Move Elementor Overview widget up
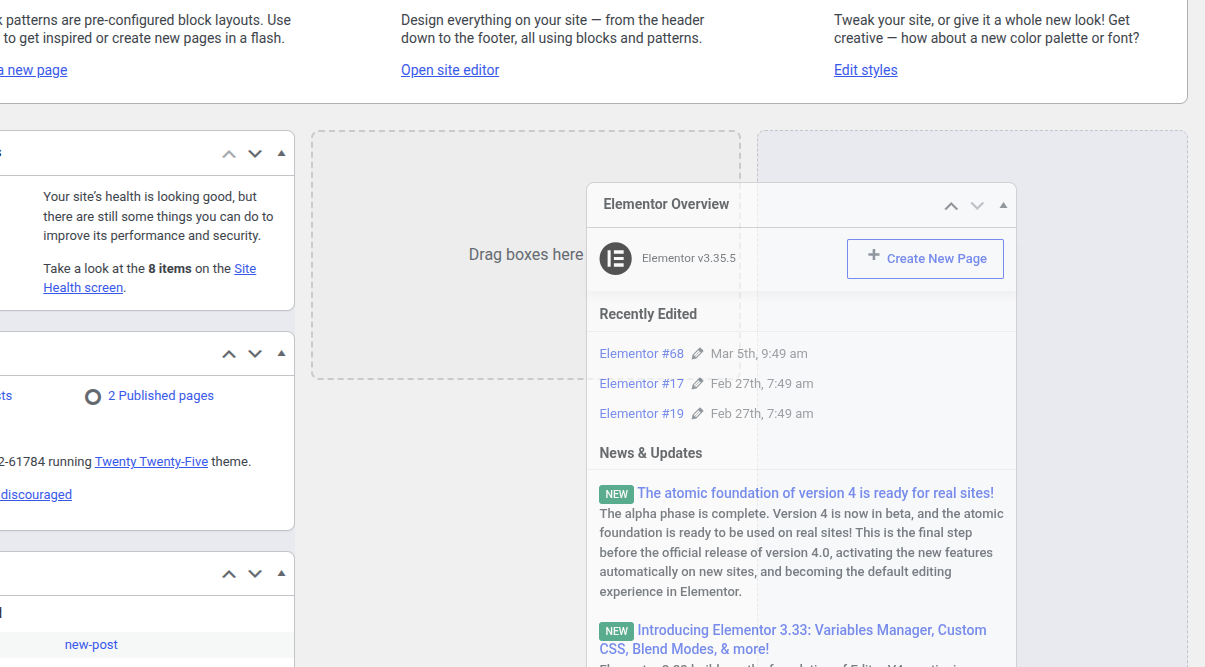1205x667 pixels. pos(951,206)
